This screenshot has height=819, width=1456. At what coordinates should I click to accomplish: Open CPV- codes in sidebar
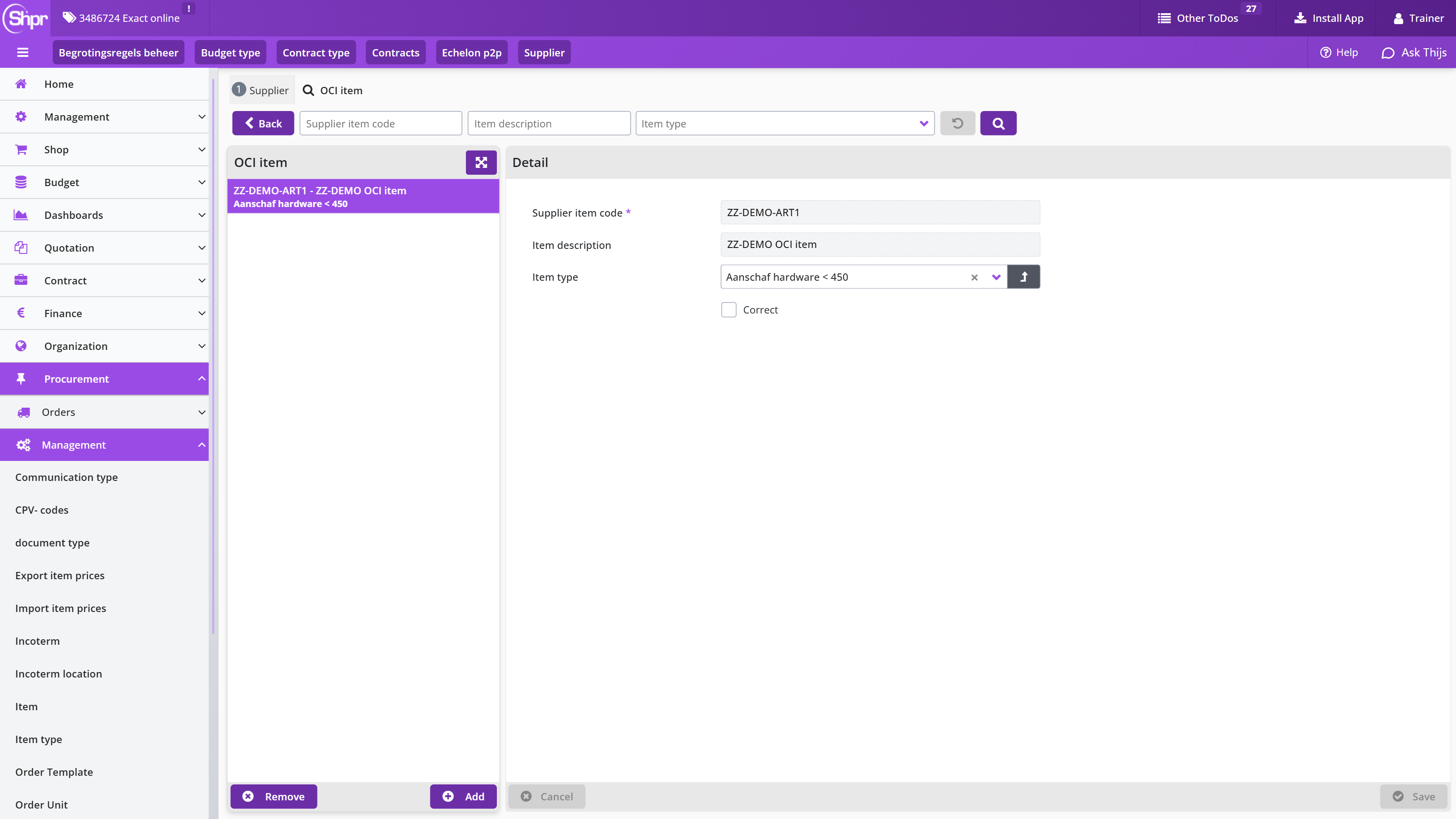click(x=42, y=511)
